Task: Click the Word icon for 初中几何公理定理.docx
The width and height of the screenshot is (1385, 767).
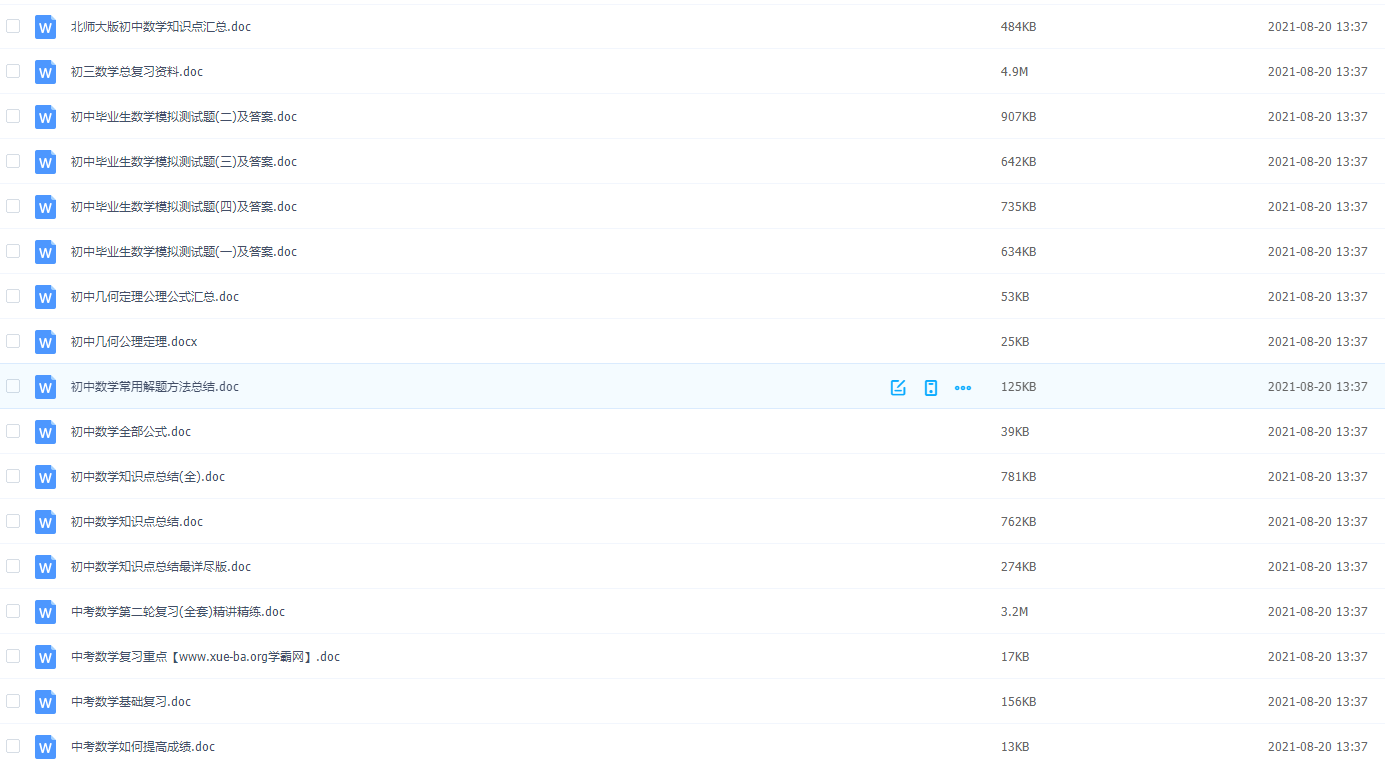Action: click(x=45, y=342)
